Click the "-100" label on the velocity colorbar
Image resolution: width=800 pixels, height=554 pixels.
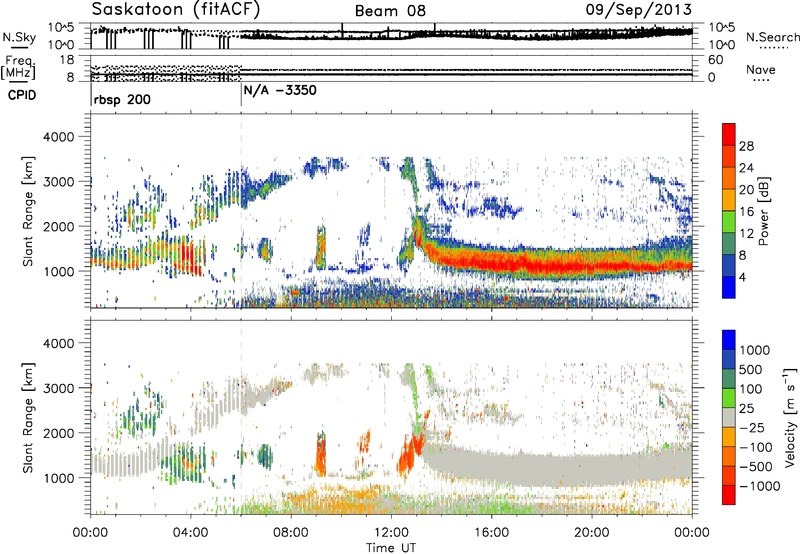pos(755,447)
